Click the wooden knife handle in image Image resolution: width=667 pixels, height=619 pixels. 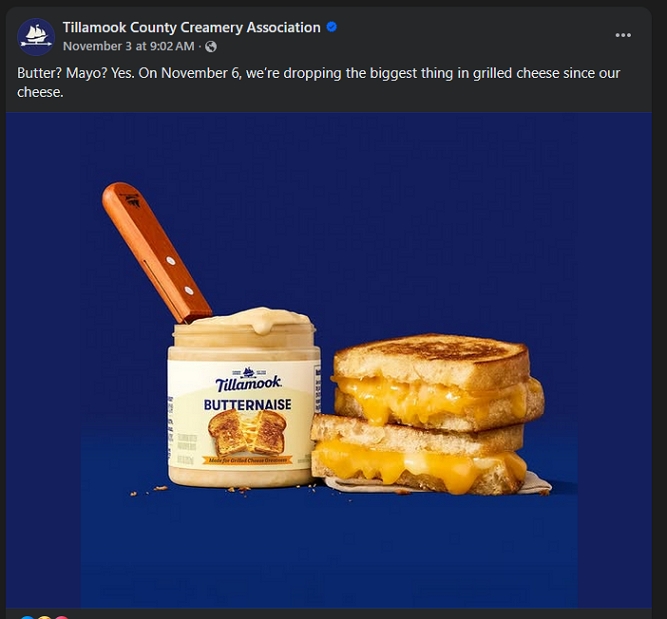point(157,252)
